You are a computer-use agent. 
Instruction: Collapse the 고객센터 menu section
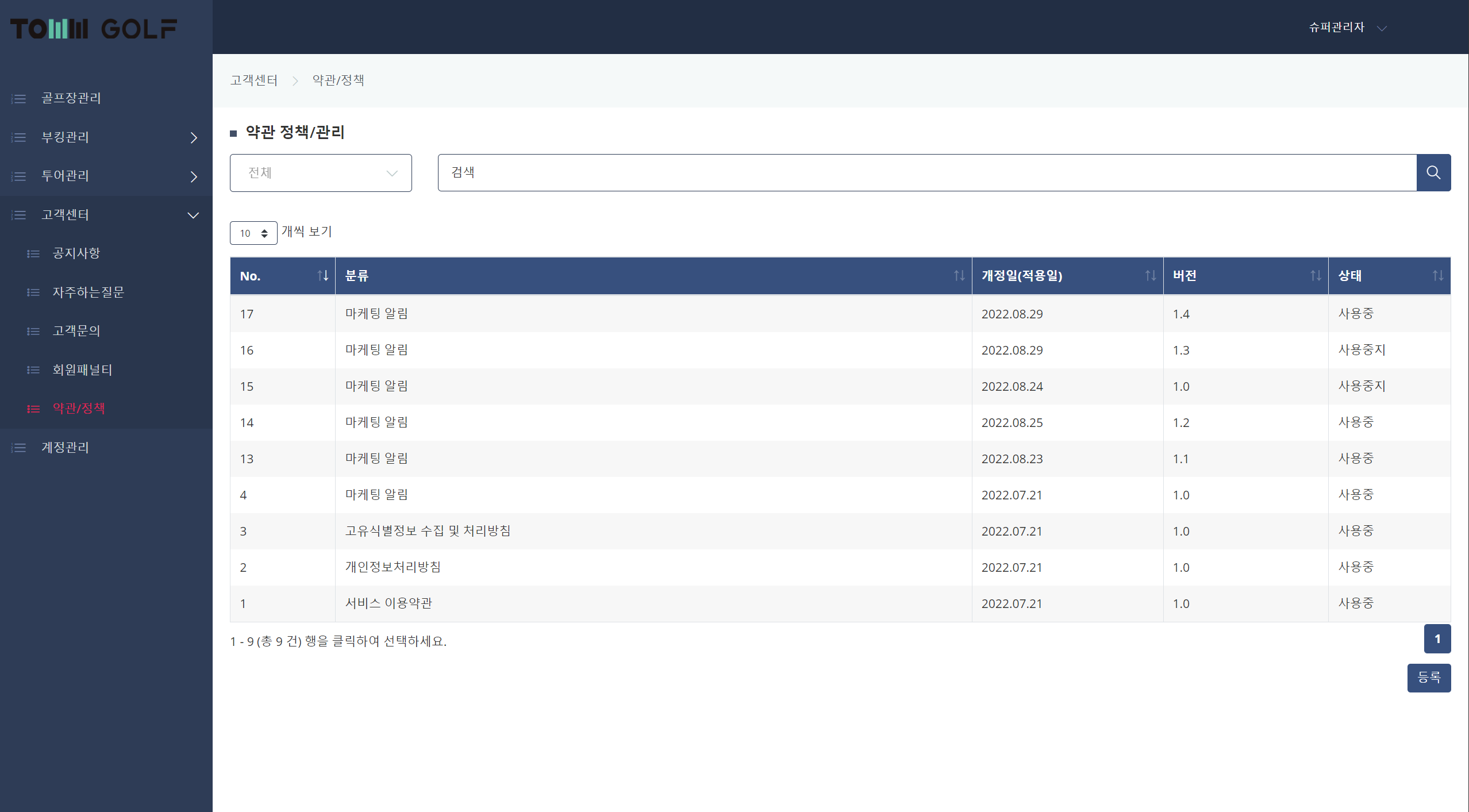(193, 215)
